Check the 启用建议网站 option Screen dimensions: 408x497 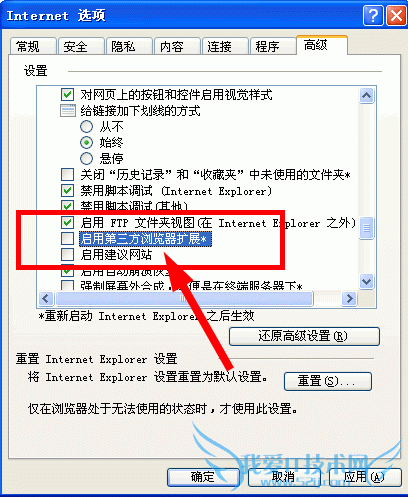(x=68, y=255)
